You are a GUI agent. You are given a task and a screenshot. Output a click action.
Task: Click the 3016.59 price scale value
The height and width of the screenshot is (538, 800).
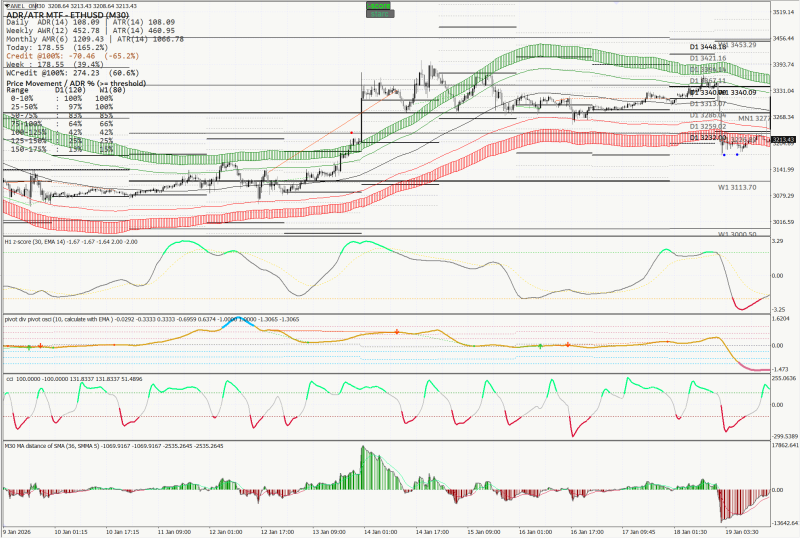click(x=784, y=222)
